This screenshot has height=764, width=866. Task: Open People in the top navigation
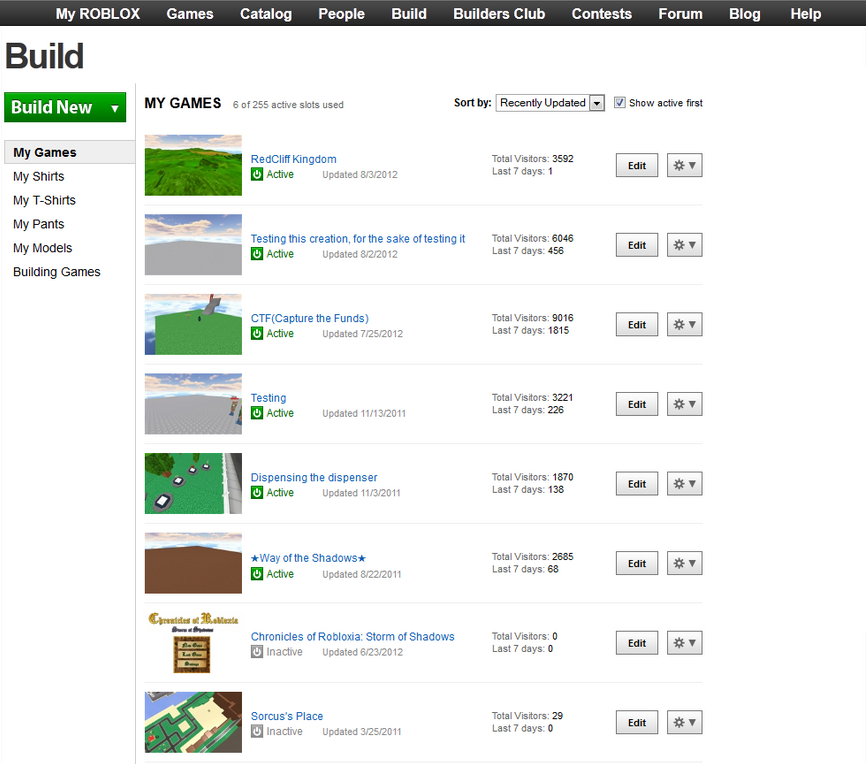point(341,14)
